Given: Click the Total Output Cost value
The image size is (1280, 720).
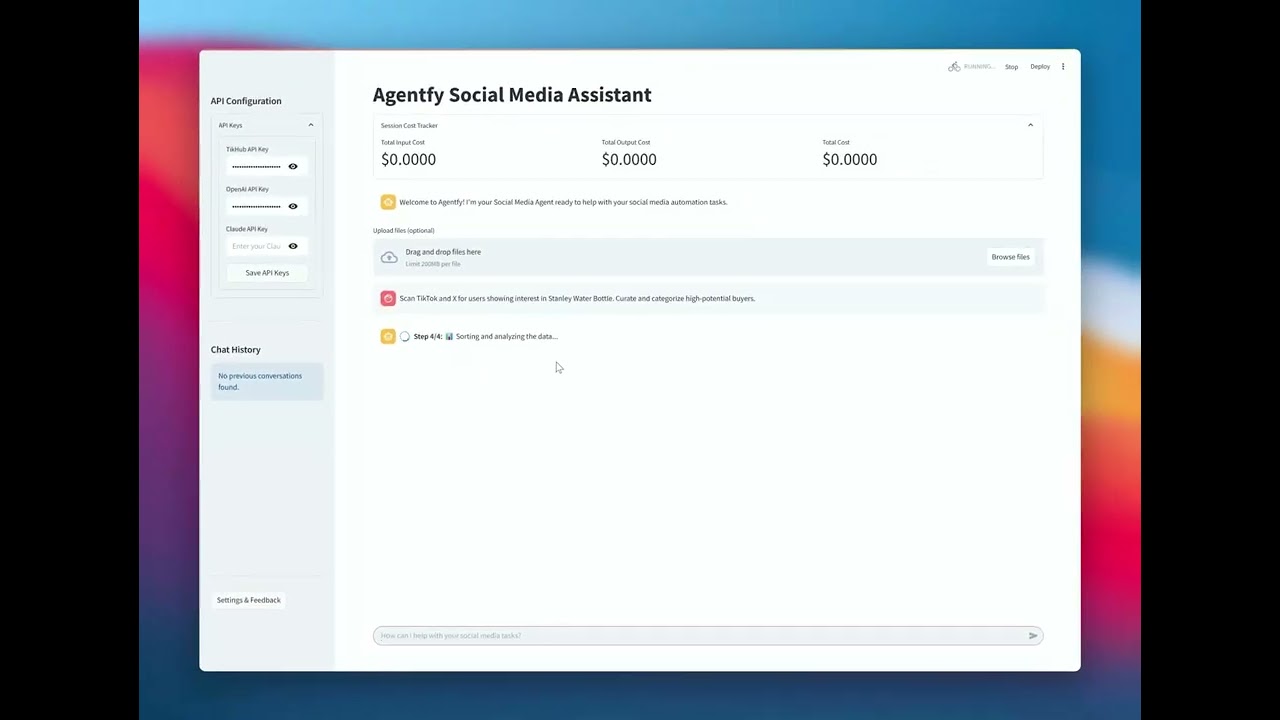Looking at the screenshot, I should pyautogui.click(x=629, y=159).
